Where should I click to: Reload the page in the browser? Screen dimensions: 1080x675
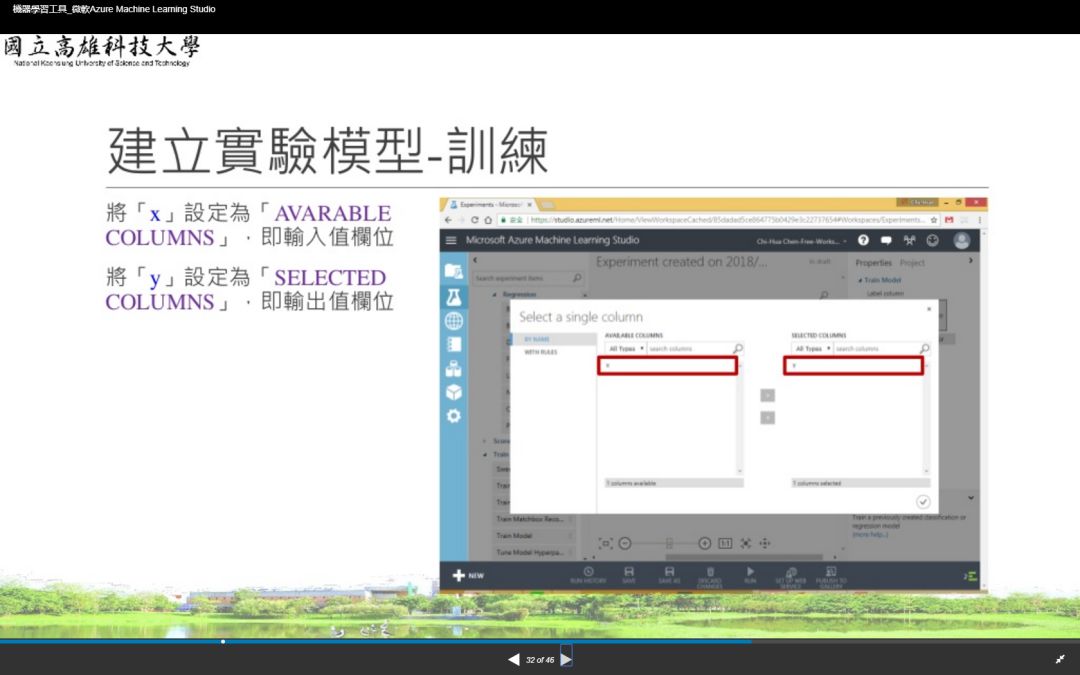[x=474, y=220]
